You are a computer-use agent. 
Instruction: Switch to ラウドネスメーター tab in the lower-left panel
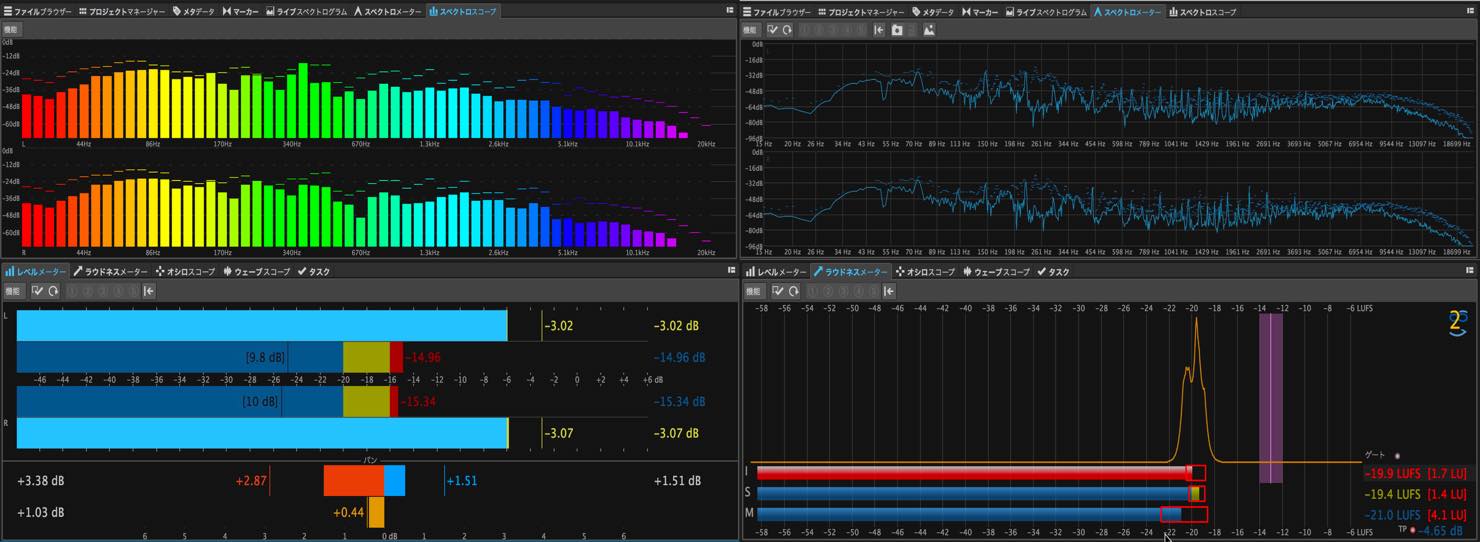point(109,272)
